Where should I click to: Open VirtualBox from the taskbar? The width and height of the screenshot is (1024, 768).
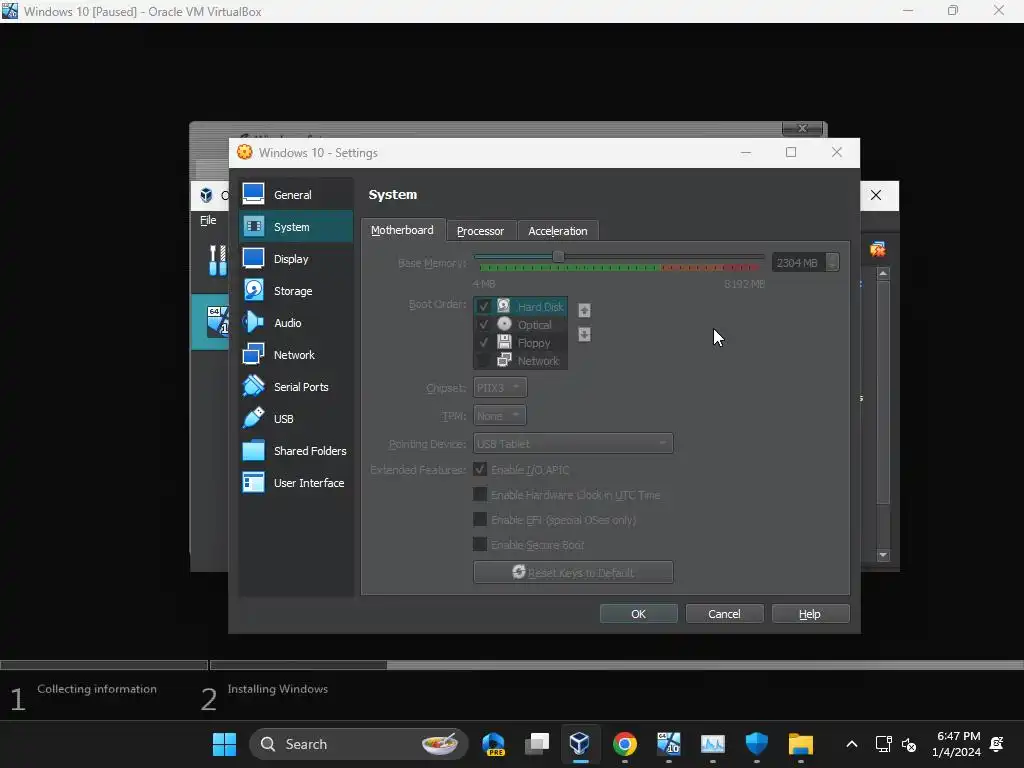[579, 744]
